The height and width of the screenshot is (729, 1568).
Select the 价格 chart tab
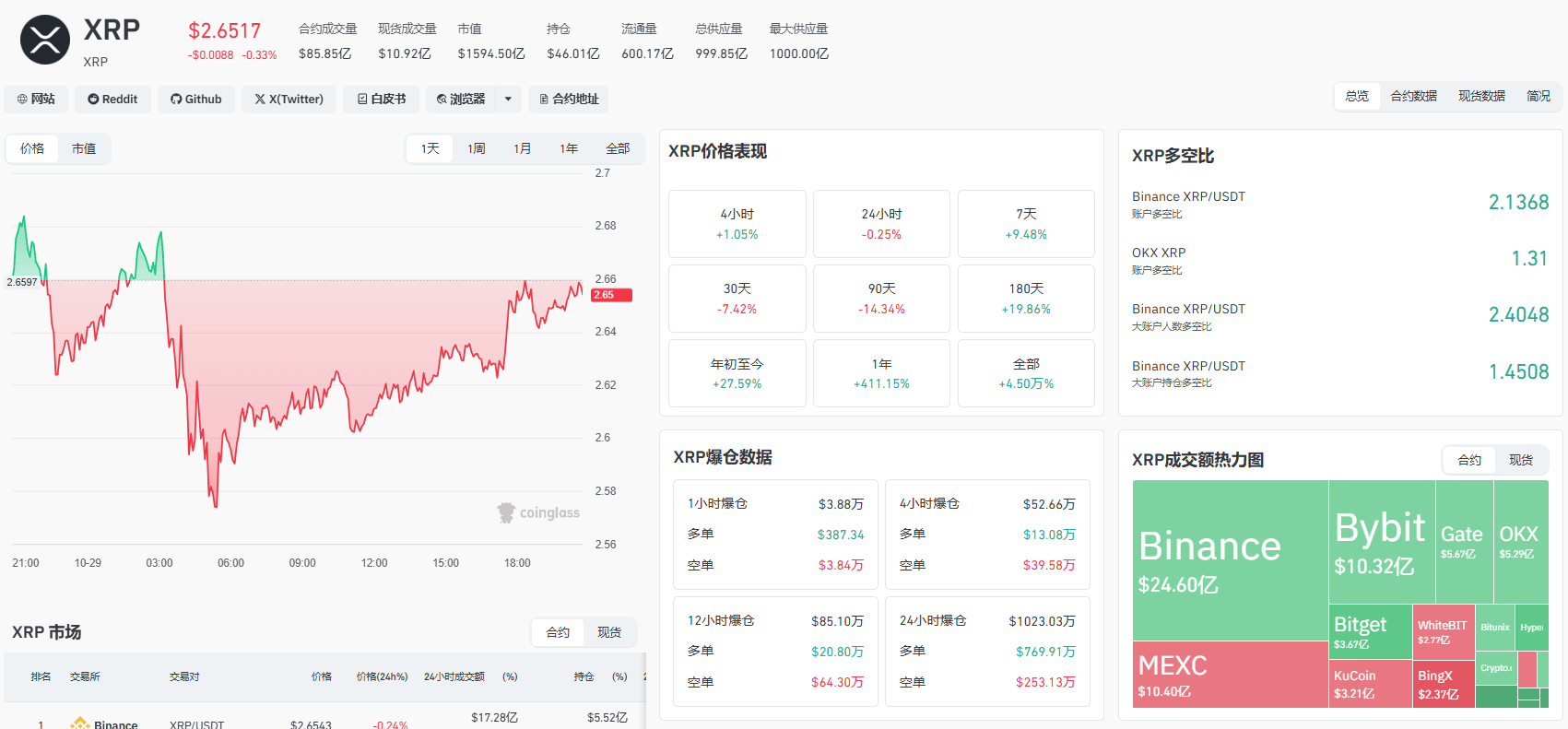tap(32, 148)
